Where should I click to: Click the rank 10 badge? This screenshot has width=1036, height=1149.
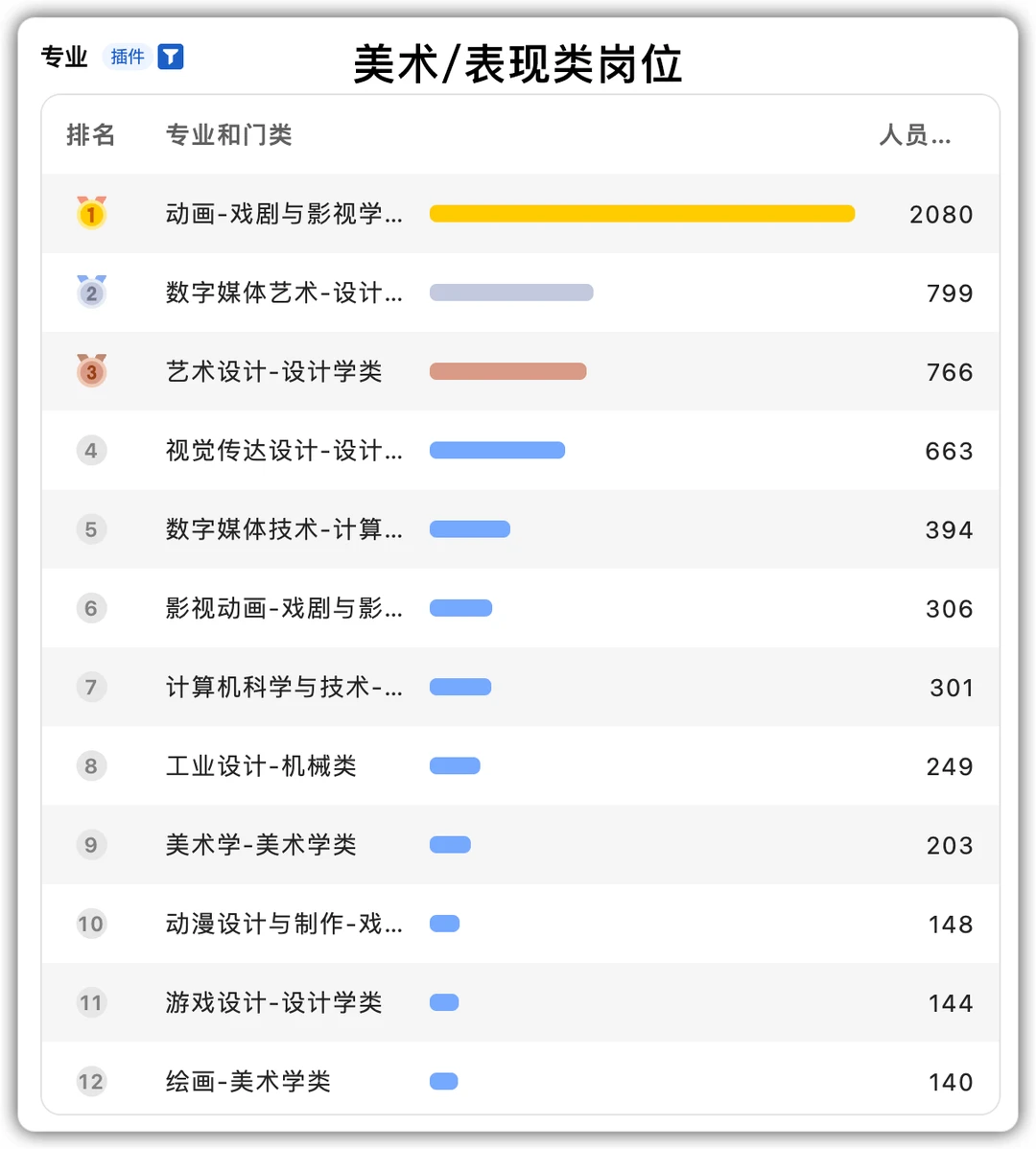point(91,924)
